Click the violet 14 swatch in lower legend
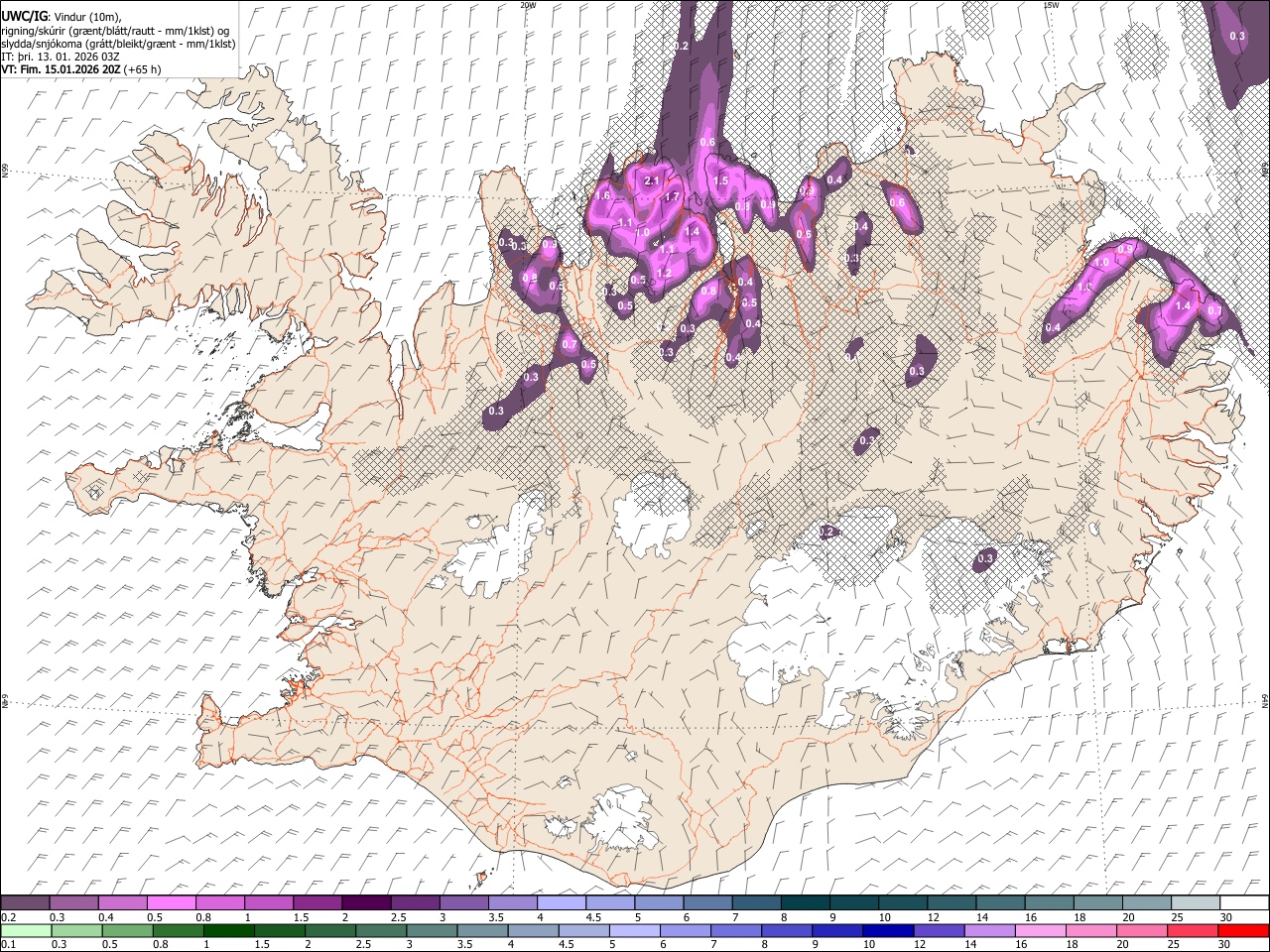The image size is (1270, 952). pyautogui.click(x=989, y=930)
